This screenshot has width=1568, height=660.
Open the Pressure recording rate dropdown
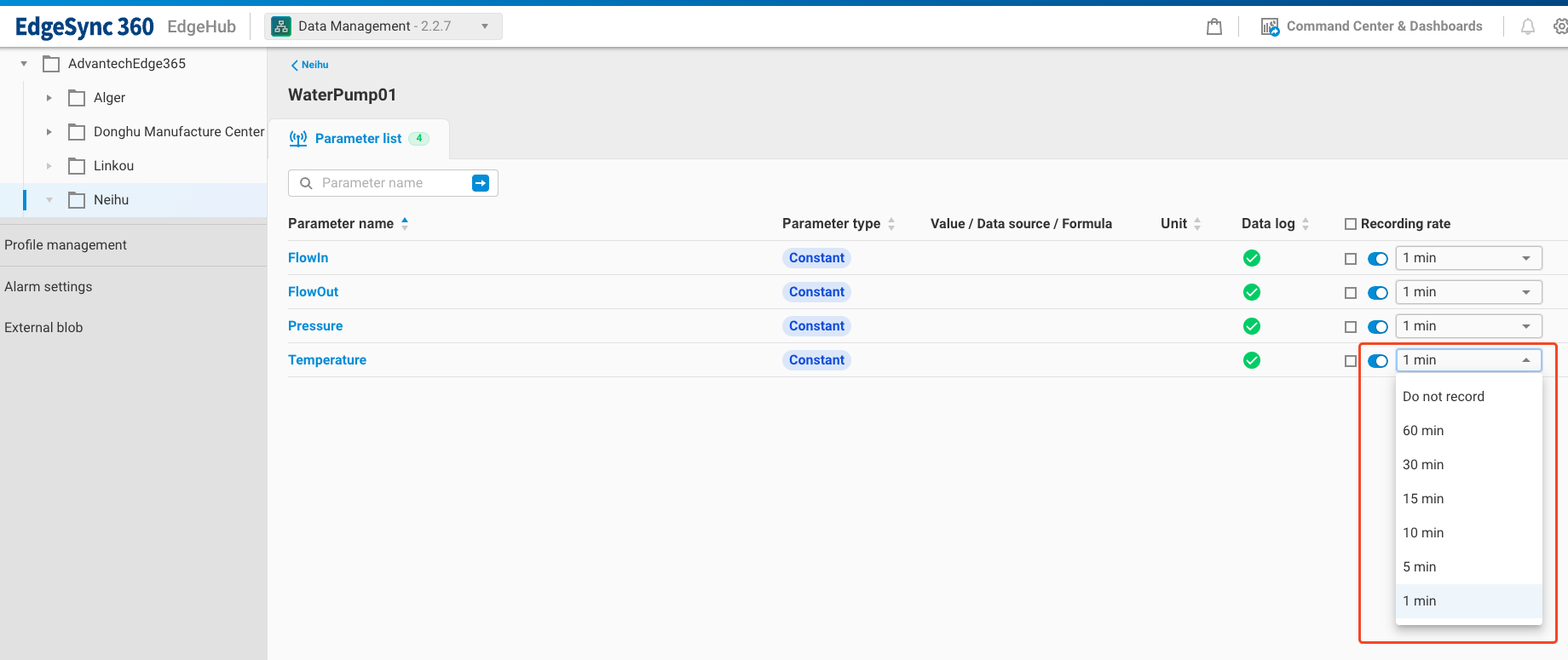(x=1468, y=326)
